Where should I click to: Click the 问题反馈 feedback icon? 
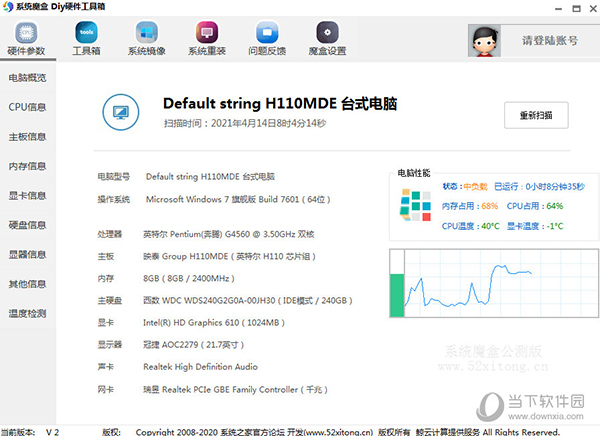click(267, 36)
